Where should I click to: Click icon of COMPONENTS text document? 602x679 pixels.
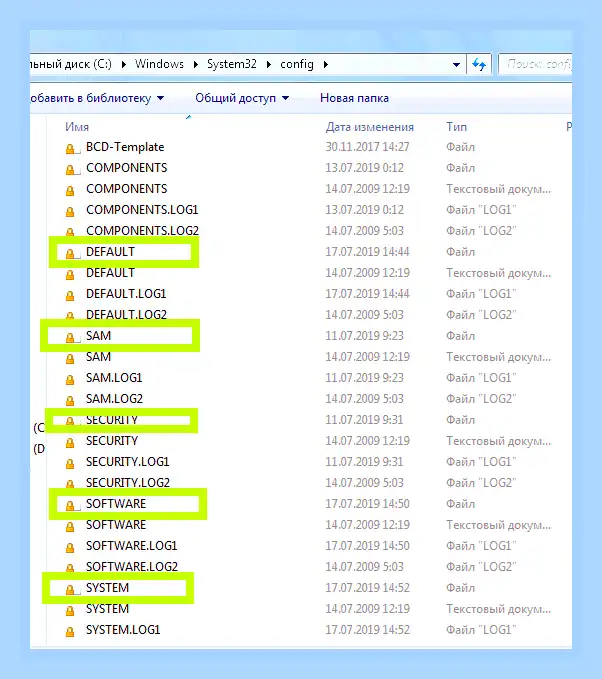pyautogui.click(x=70, y=191)
